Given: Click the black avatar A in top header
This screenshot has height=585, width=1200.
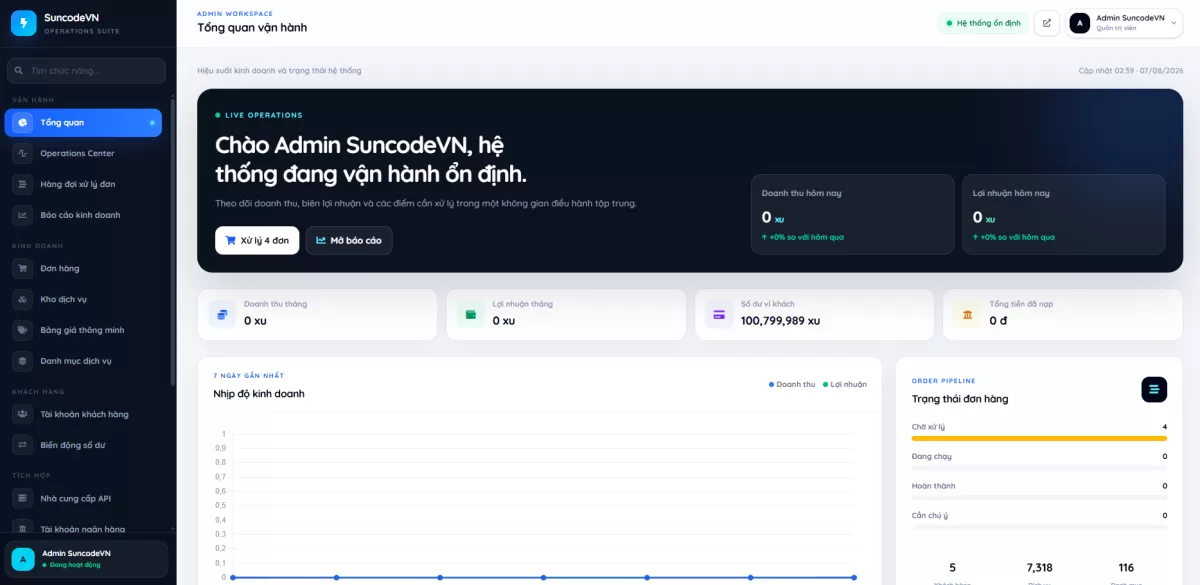Looking at the screenshot, I should pos(1079,23).
